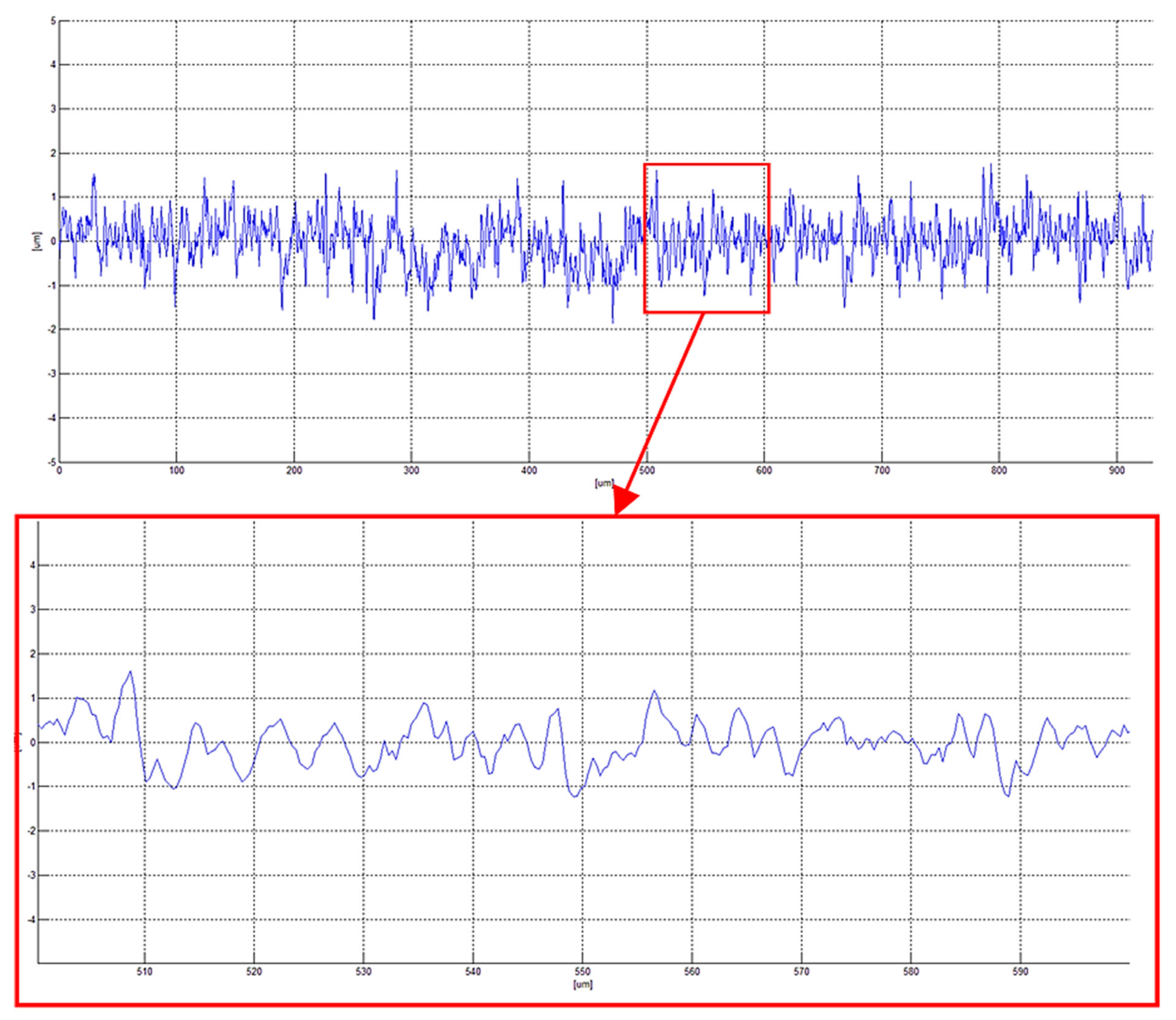Click the upper plot y-axis '[um]' label
This screenshot has width=1176, height=1020.
click(x=38, y=241)
